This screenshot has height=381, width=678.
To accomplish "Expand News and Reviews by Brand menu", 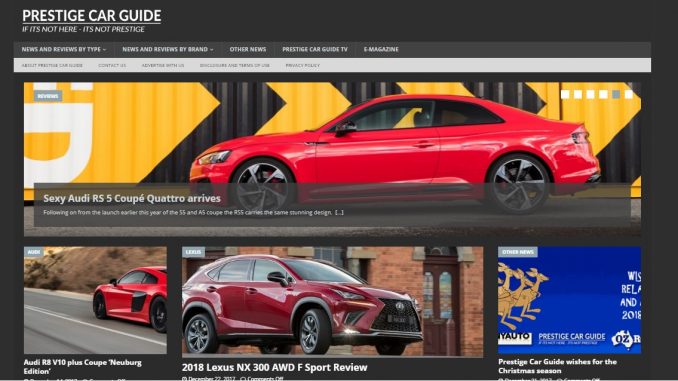I will pos(168,49).
